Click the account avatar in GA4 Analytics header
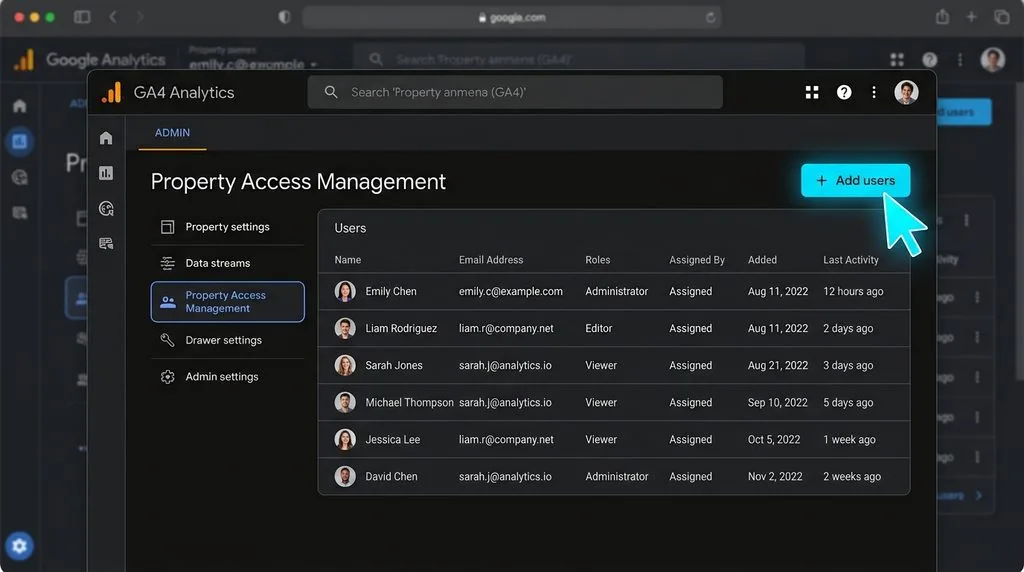The image size is (1024, 572). [x=906, y=92]
